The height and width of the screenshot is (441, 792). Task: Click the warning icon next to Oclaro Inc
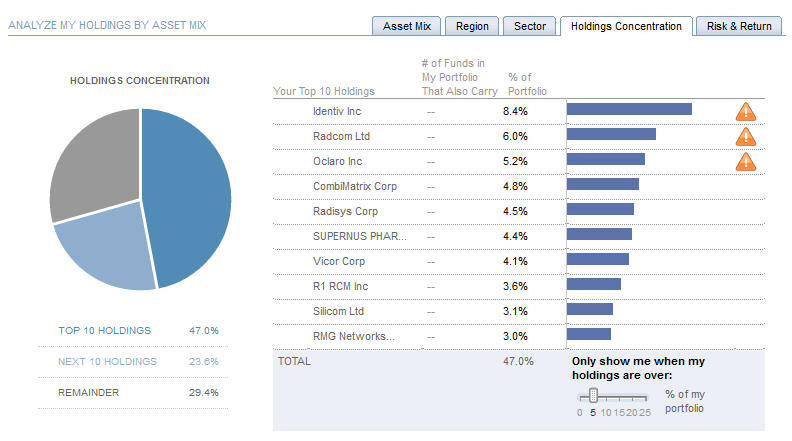point(745,161)
